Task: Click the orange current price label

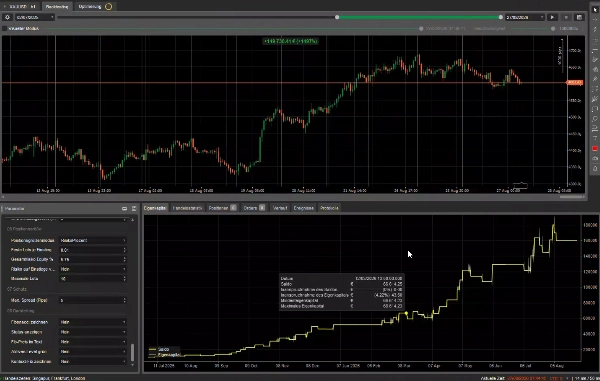Action: click(x=575, y=82)
